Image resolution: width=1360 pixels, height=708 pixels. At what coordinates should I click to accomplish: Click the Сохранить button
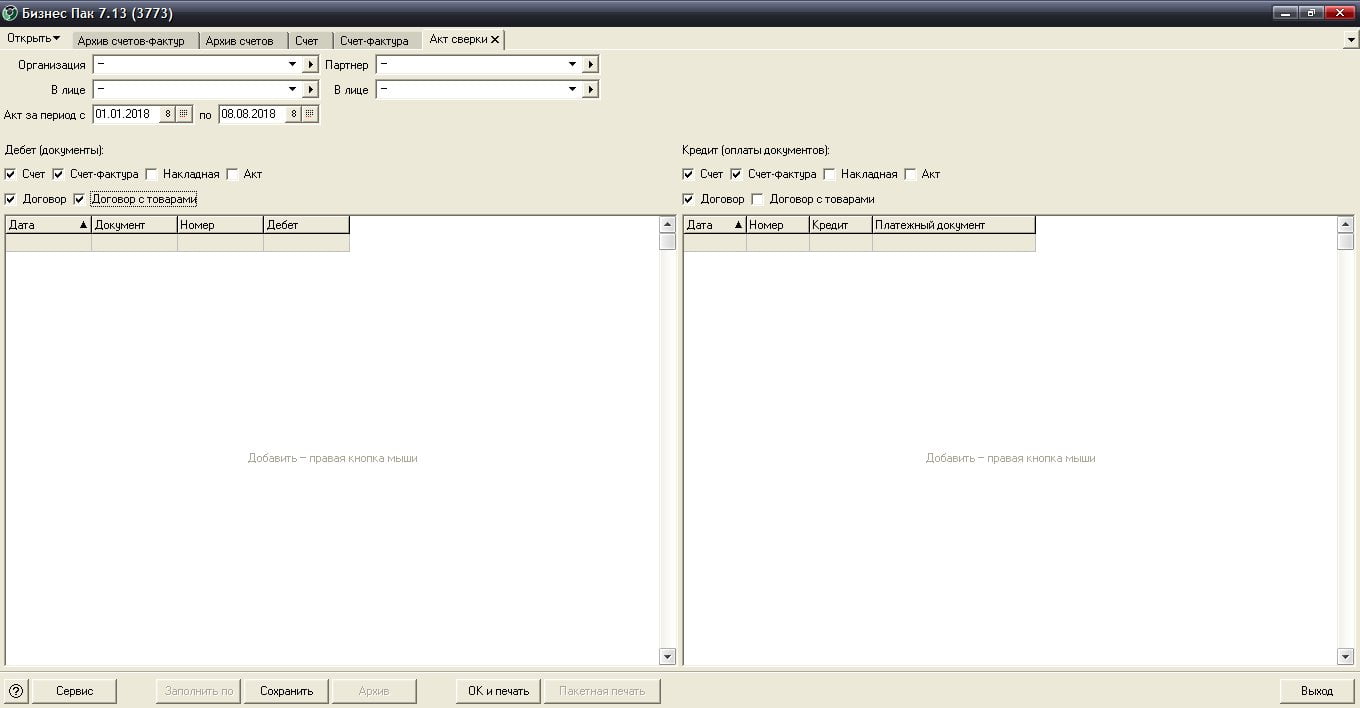point(286,691)
